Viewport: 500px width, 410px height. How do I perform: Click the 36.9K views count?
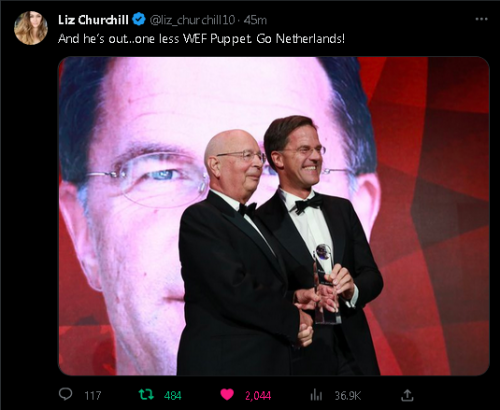tap(347, 395)
